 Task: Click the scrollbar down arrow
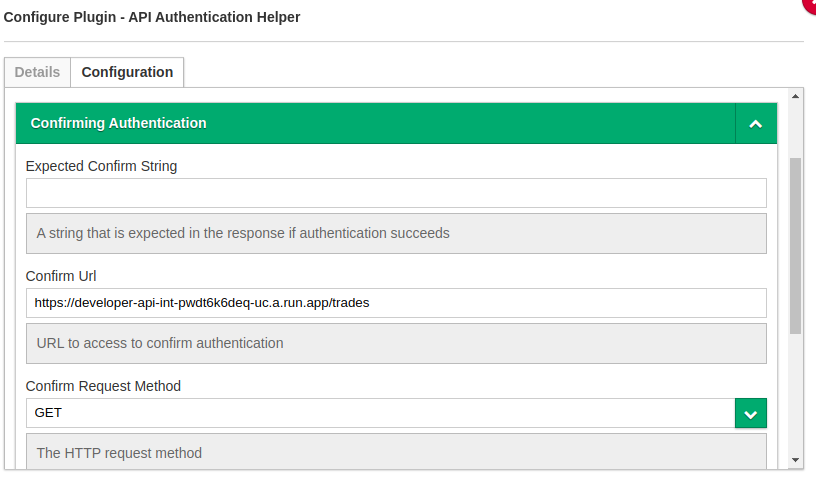pyautogui.click(x=796, y=460)
